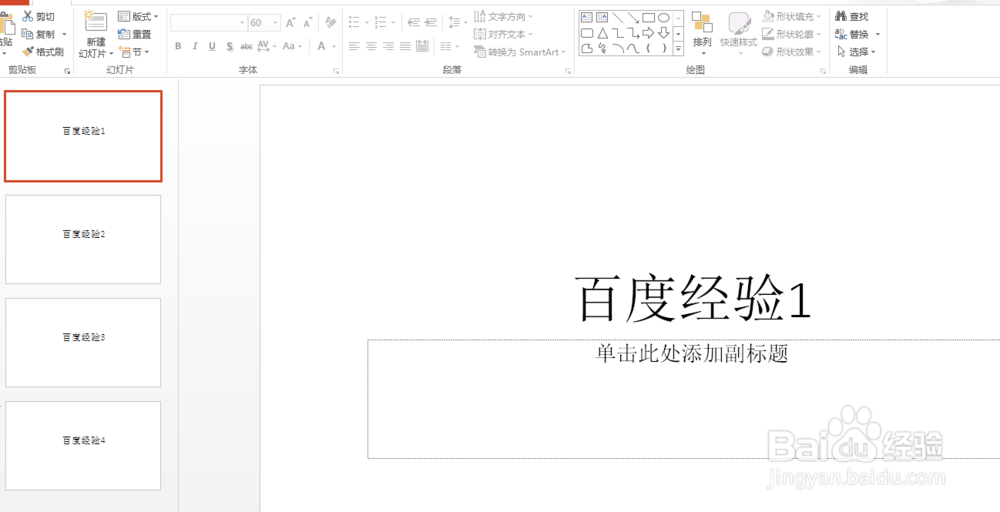Viewport: 1000px width, 512px height.
Task: Select the Down Arrow block shape
Action: (663, 33)
